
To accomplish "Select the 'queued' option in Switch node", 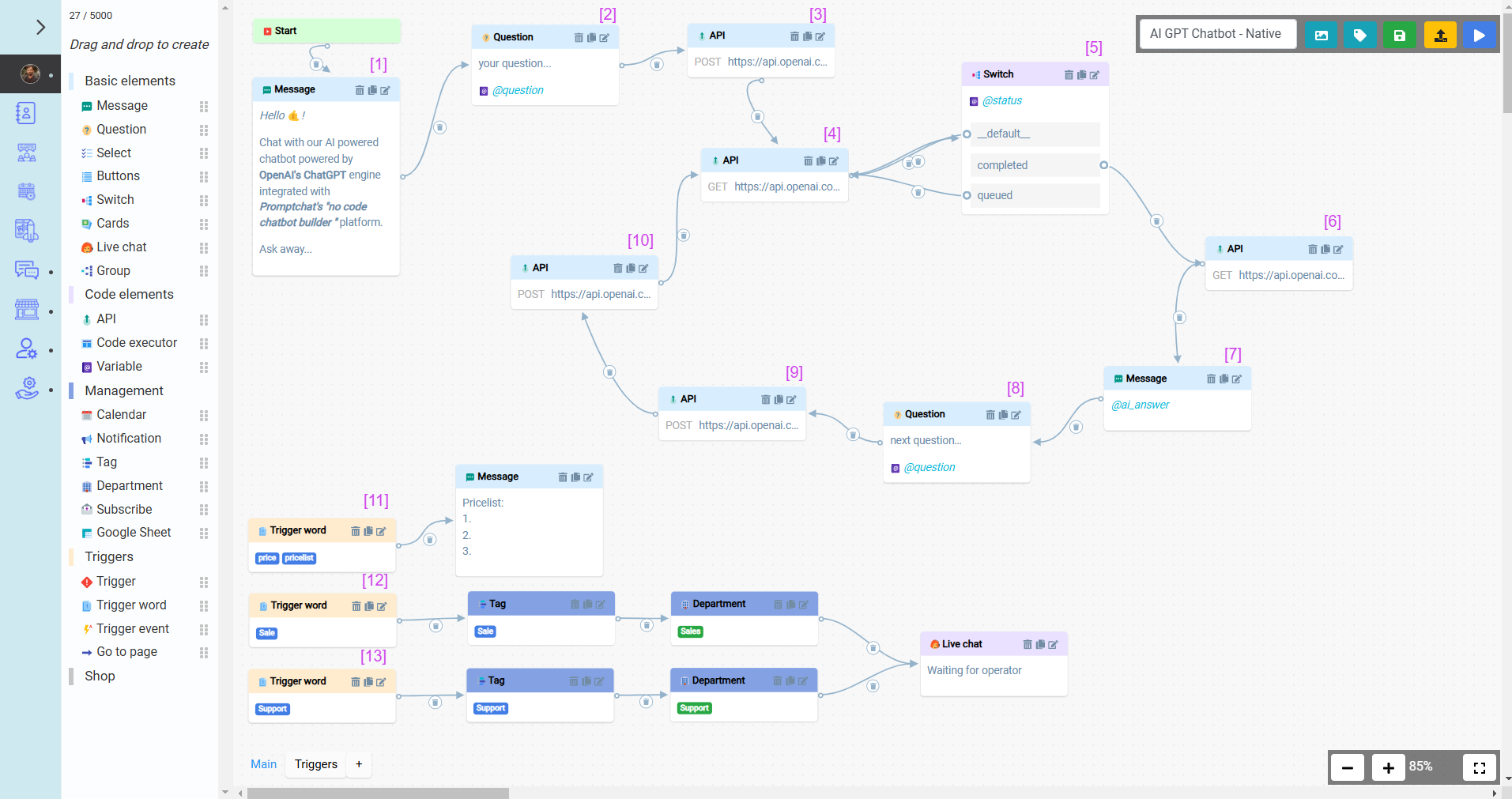I will pos(1034,195).
